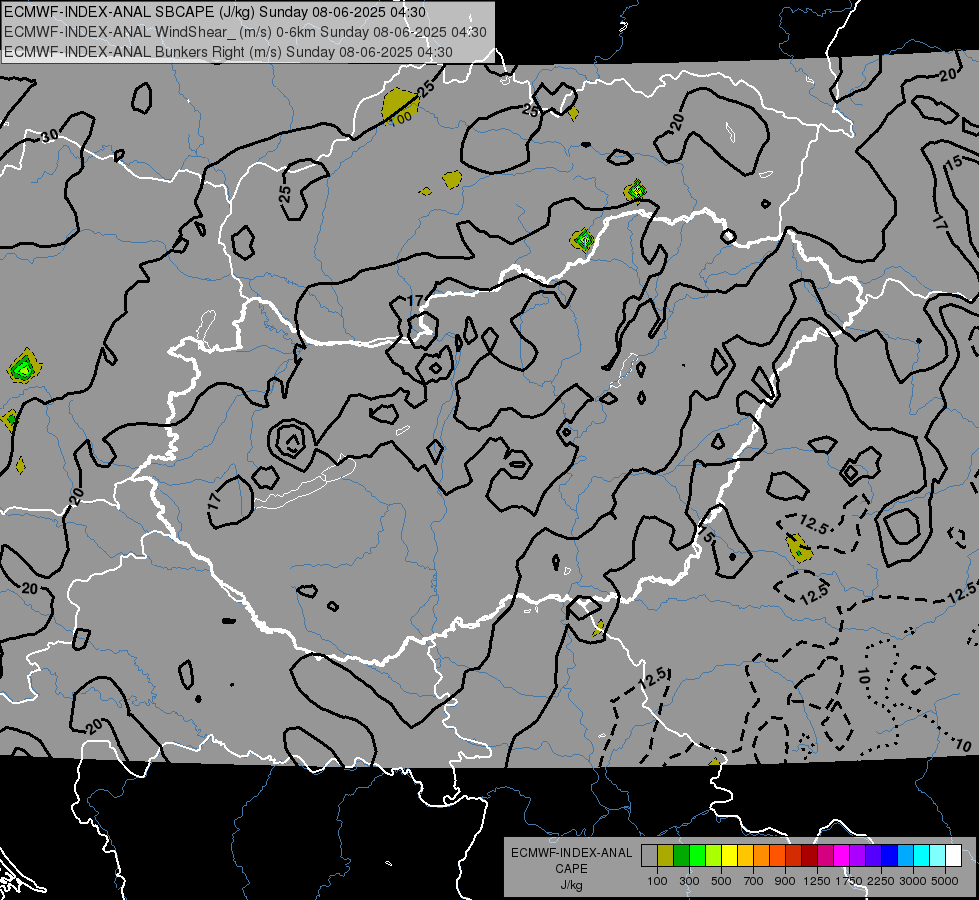The width and height of the screenshot is (979, 900).
Task: Click the gray legend swatch below 100
Action: [649, 855]
